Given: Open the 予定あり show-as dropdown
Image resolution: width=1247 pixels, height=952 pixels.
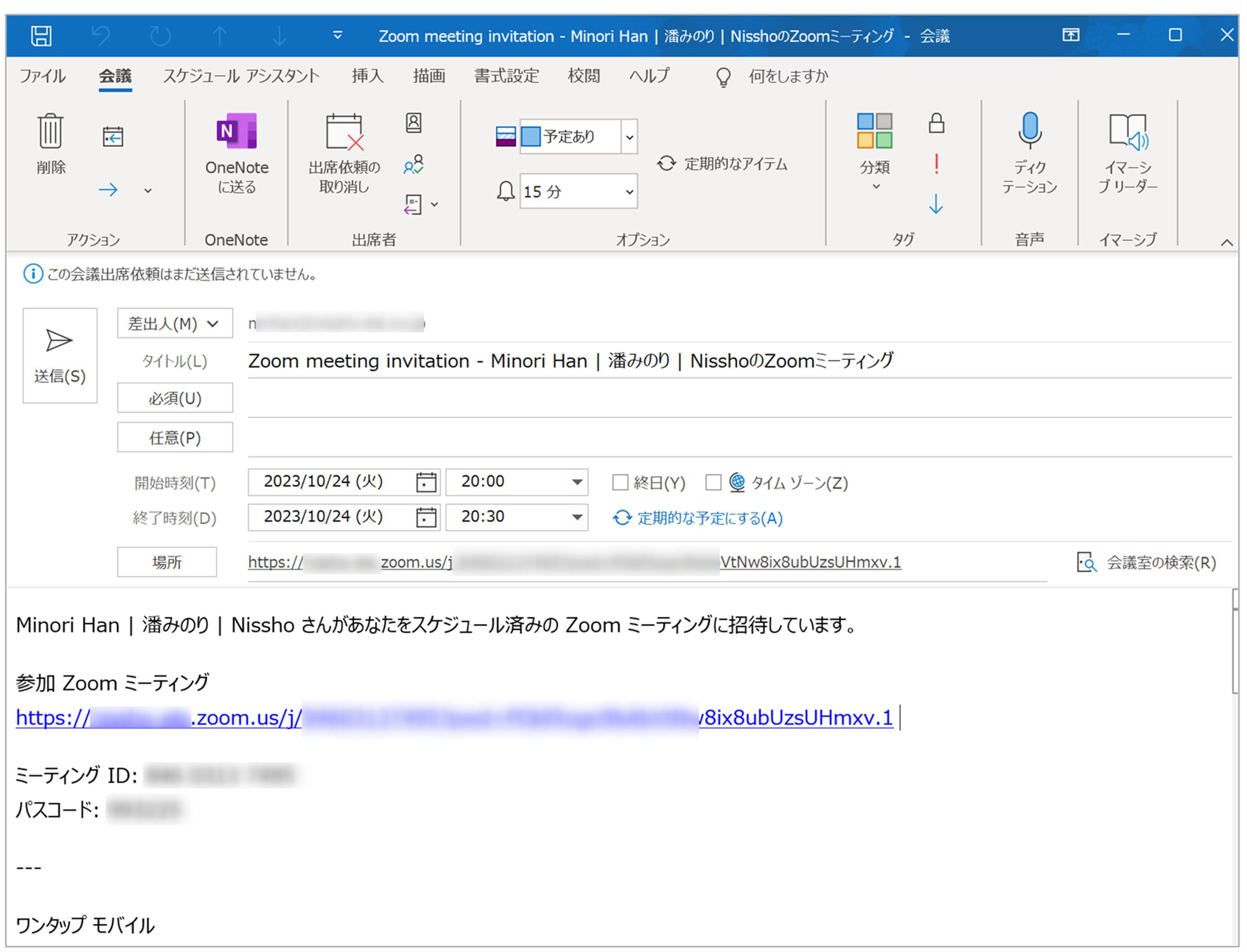Looking at the screenshot, I should 630,137.
